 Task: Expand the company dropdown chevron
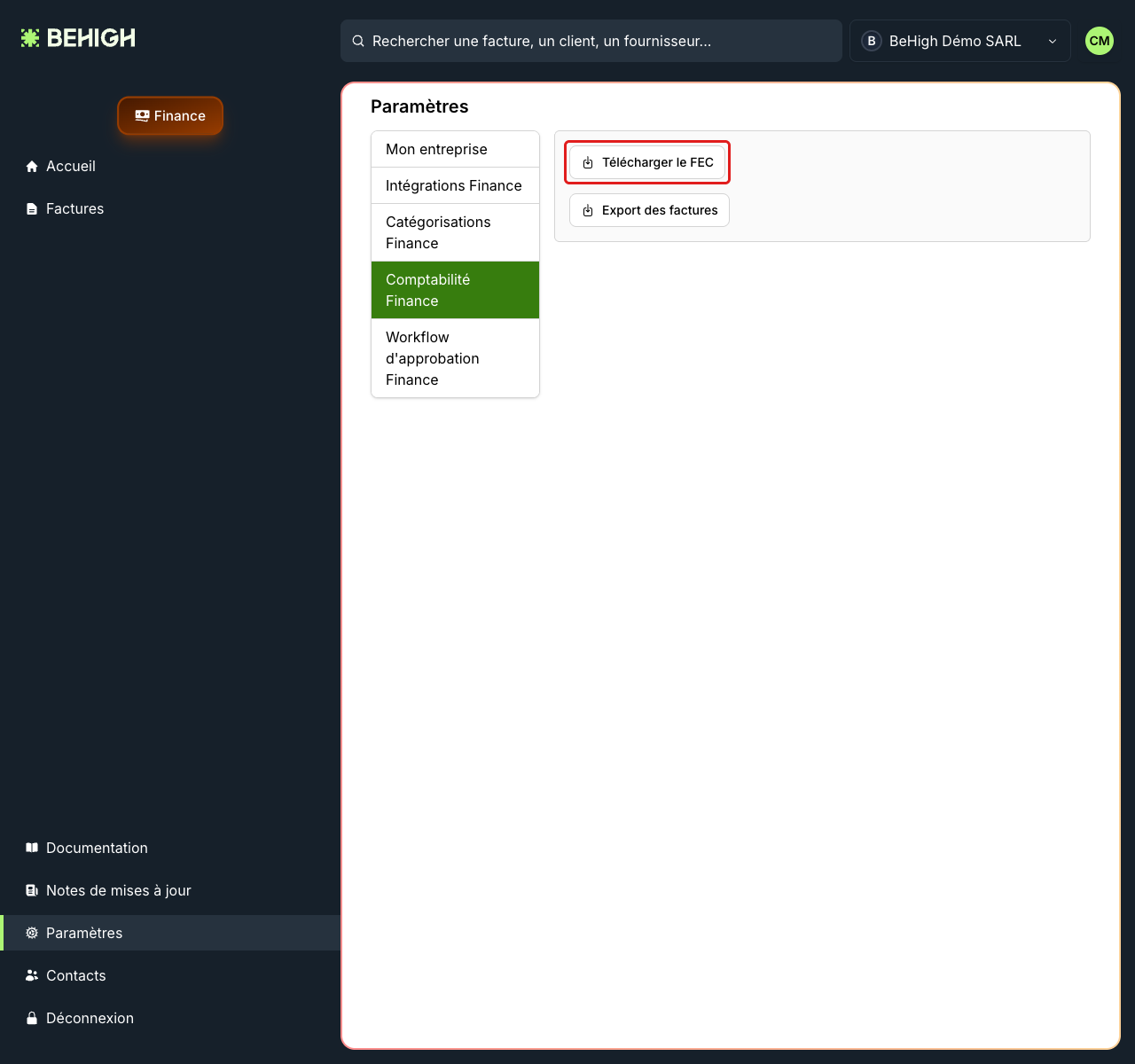point(1053,42)
